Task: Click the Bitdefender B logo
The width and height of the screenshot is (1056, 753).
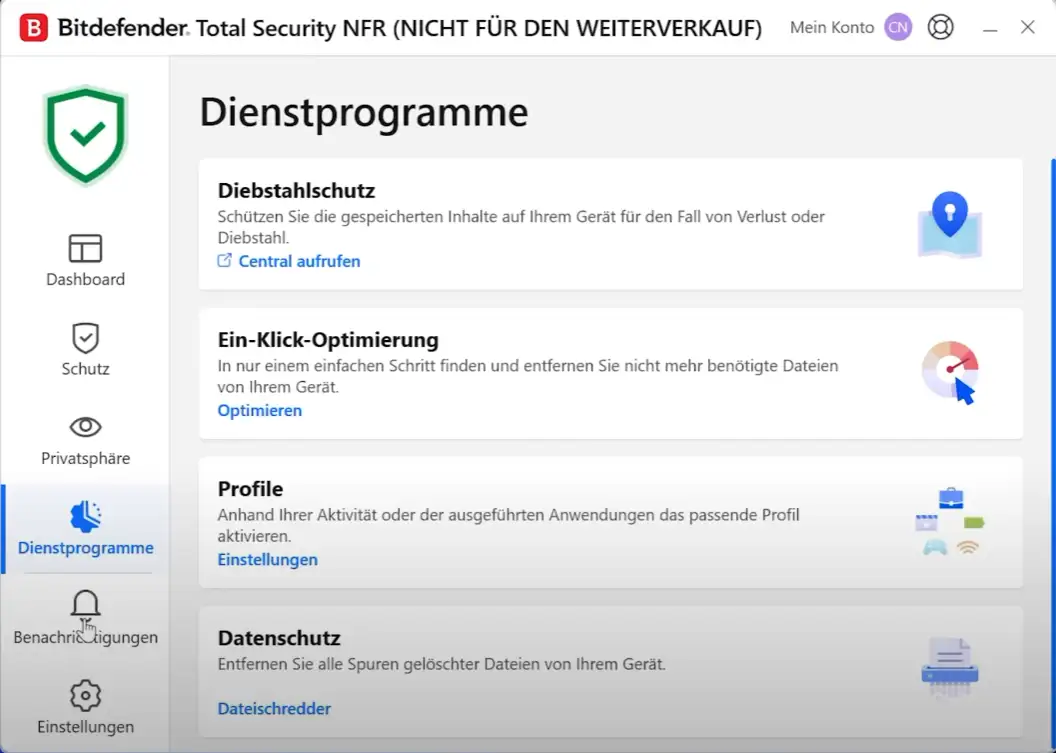Action: point(34,28)
